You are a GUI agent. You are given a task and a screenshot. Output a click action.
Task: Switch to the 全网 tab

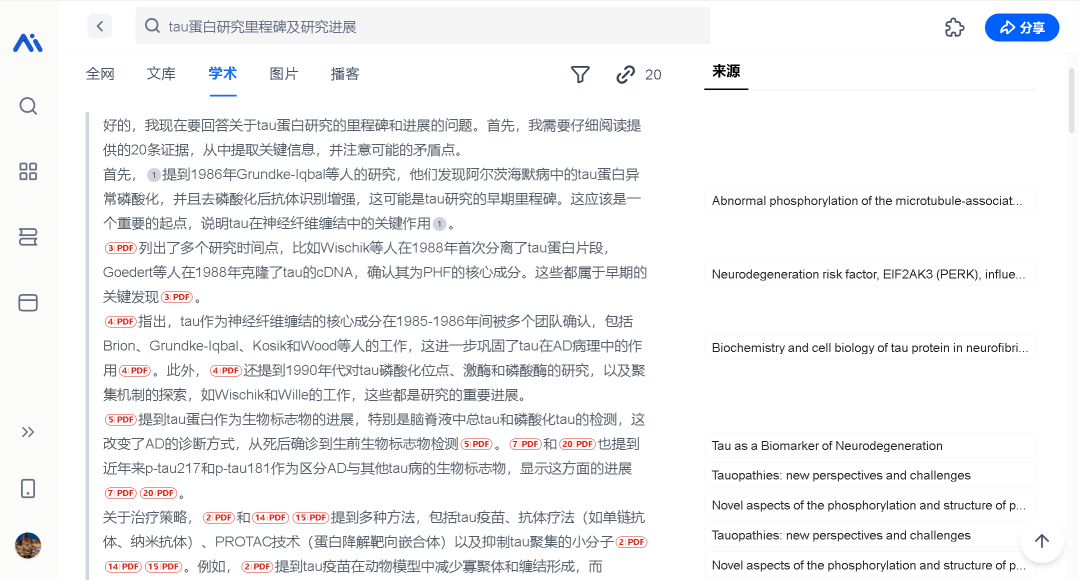[100, 74]
